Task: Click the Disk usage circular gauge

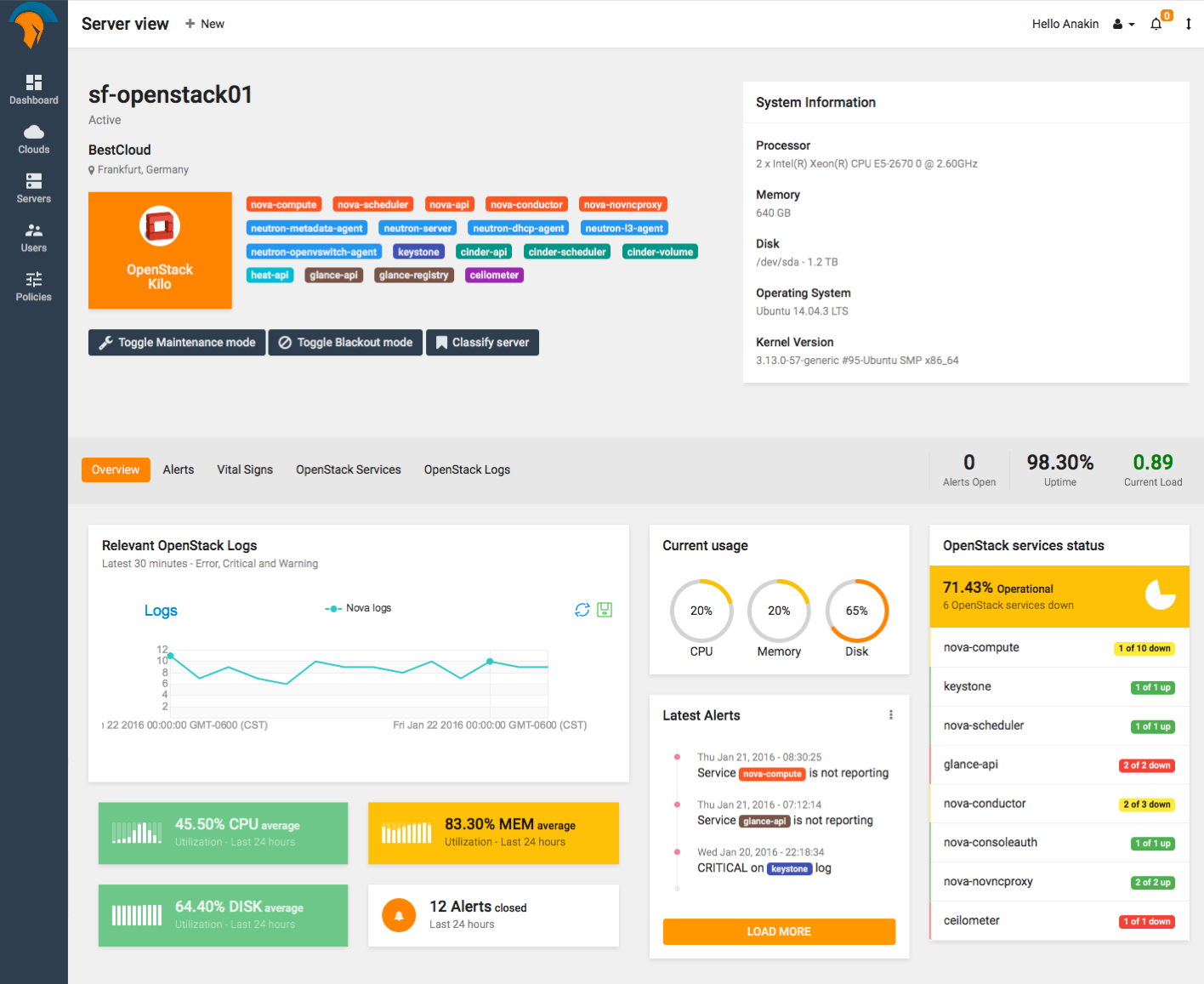Action: [x=857, y=611]
